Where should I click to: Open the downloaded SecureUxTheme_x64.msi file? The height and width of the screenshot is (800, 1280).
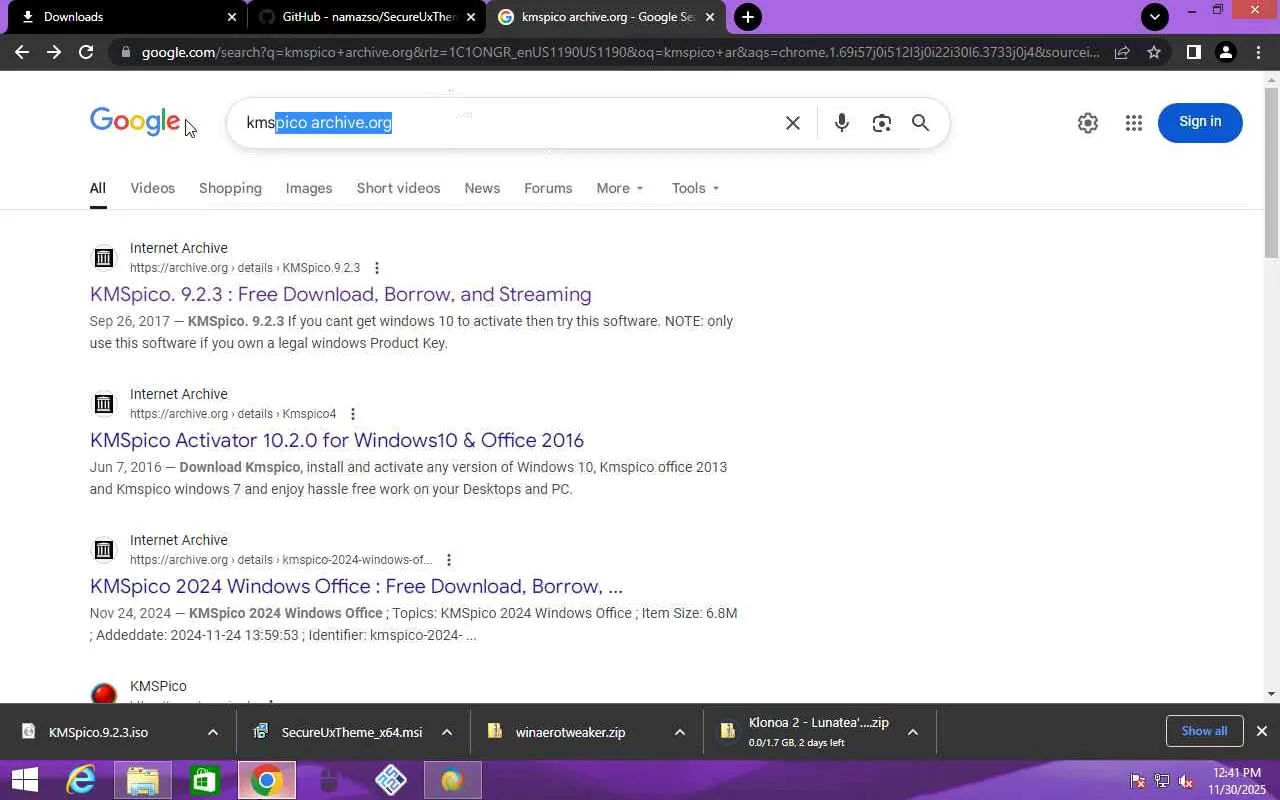coord(351,732)
